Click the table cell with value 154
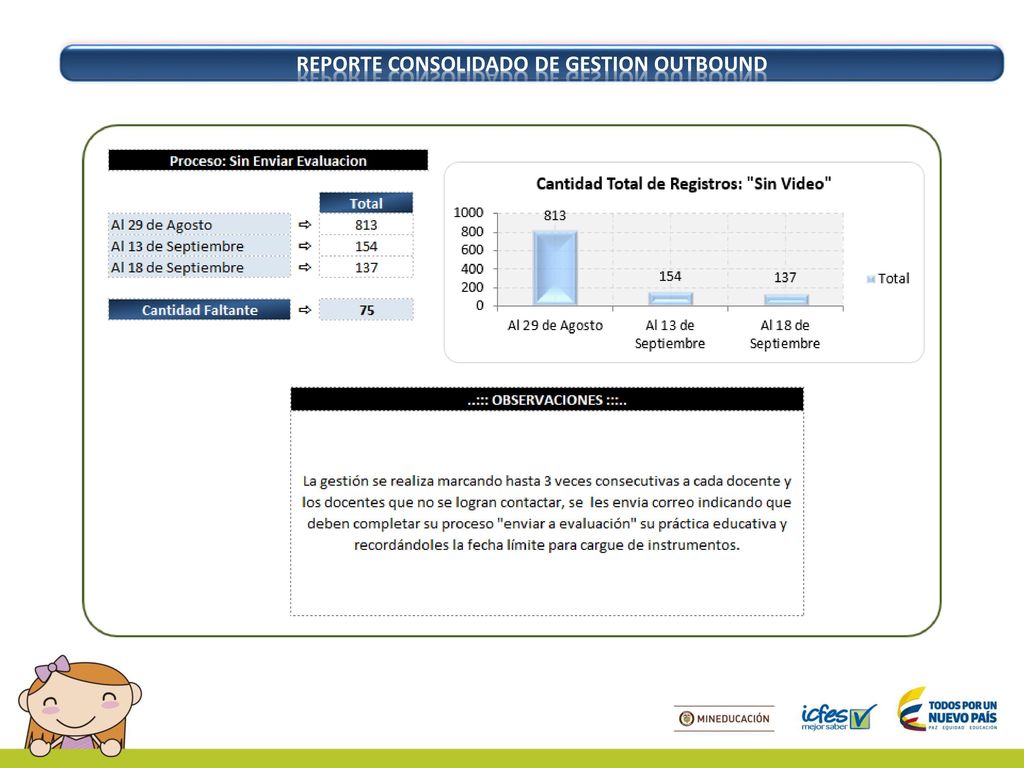The width and height of the screenshot is (1024, 768). [366, 246]
